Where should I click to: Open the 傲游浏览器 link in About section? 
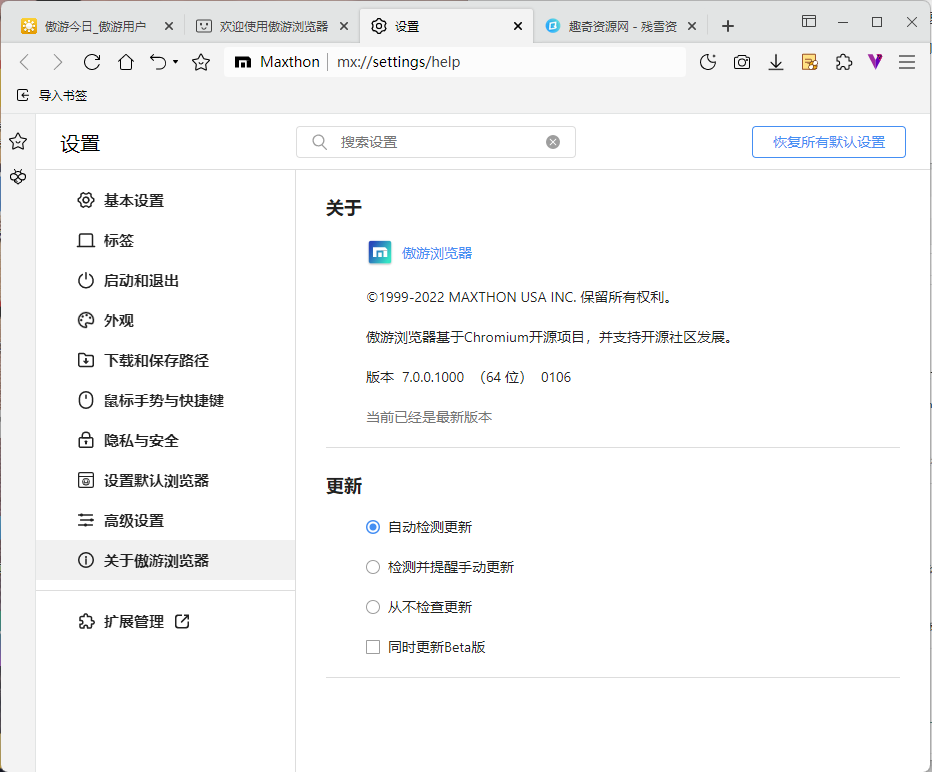point(436,253)
